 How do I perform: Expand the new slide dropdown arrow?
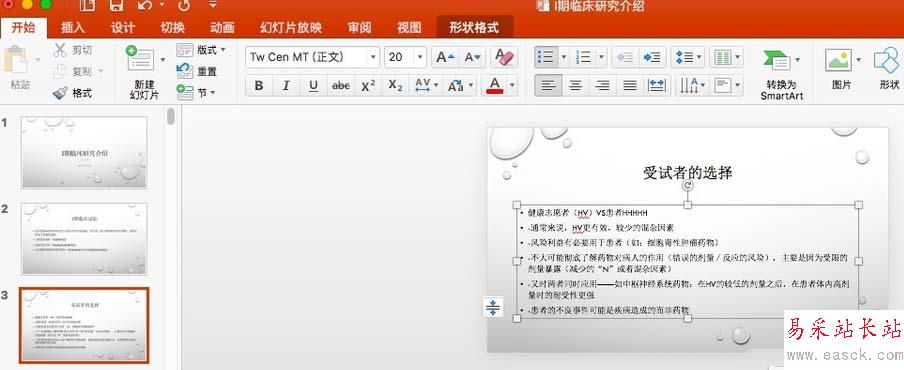[162, 60]
